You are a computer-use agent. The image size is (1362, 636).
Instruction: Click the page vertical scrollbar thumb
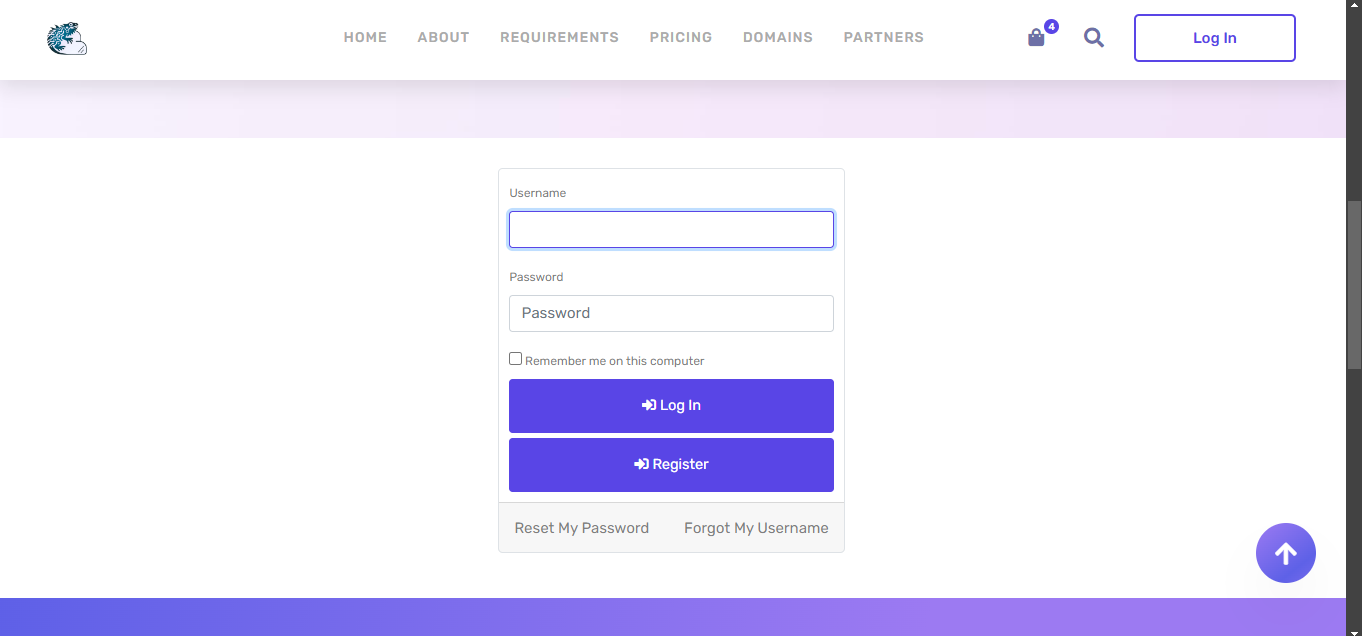[x=1354, y=285]
